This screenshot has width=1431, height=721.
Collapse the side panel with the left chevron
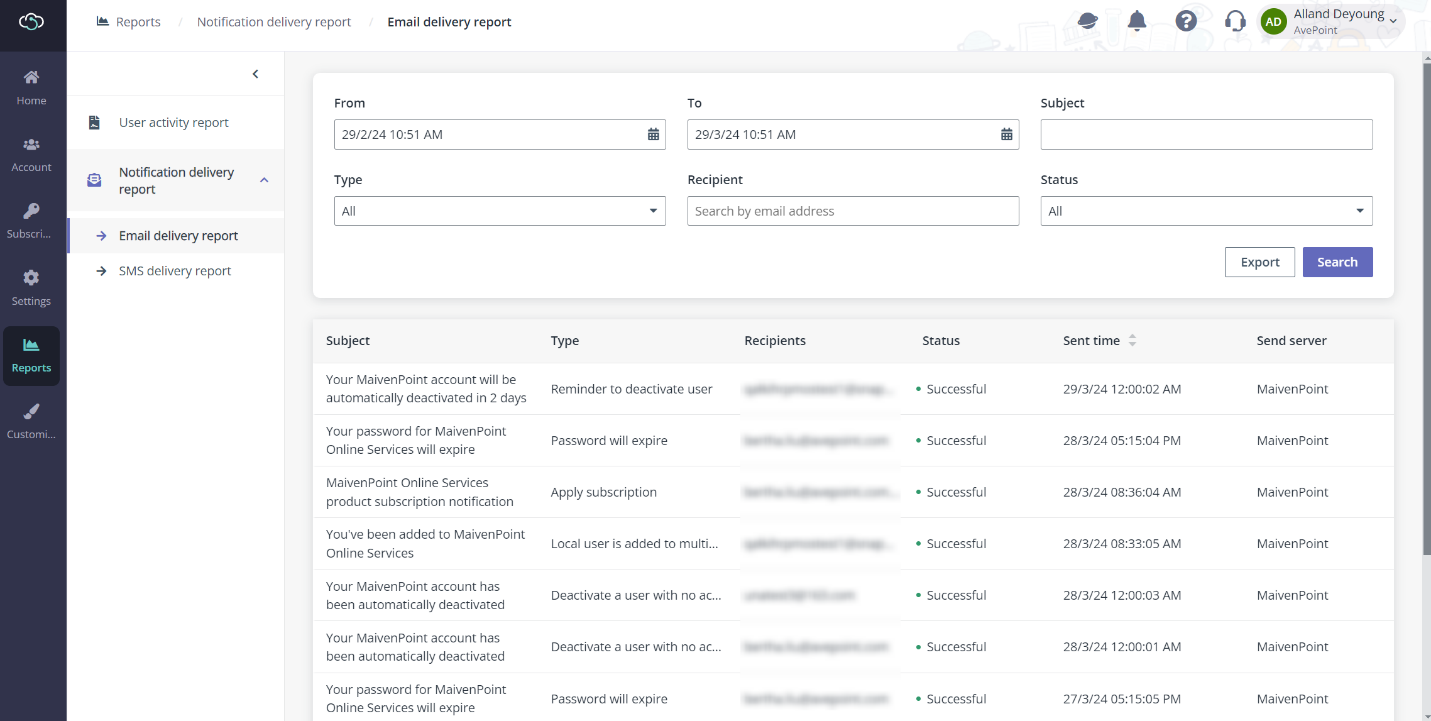pos(255,74)
